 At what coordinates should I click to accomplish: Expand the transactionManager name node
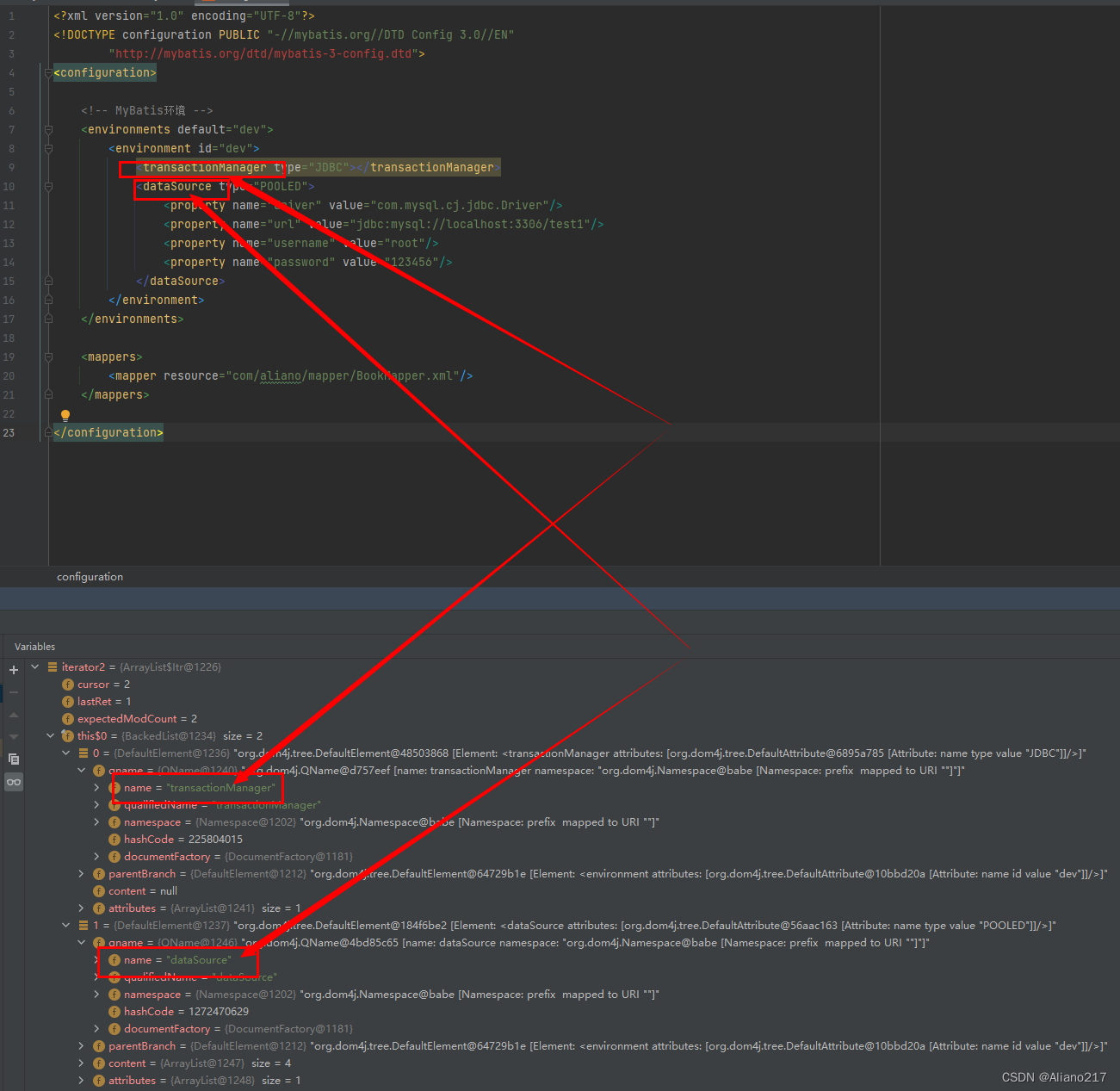click(97, 788)
